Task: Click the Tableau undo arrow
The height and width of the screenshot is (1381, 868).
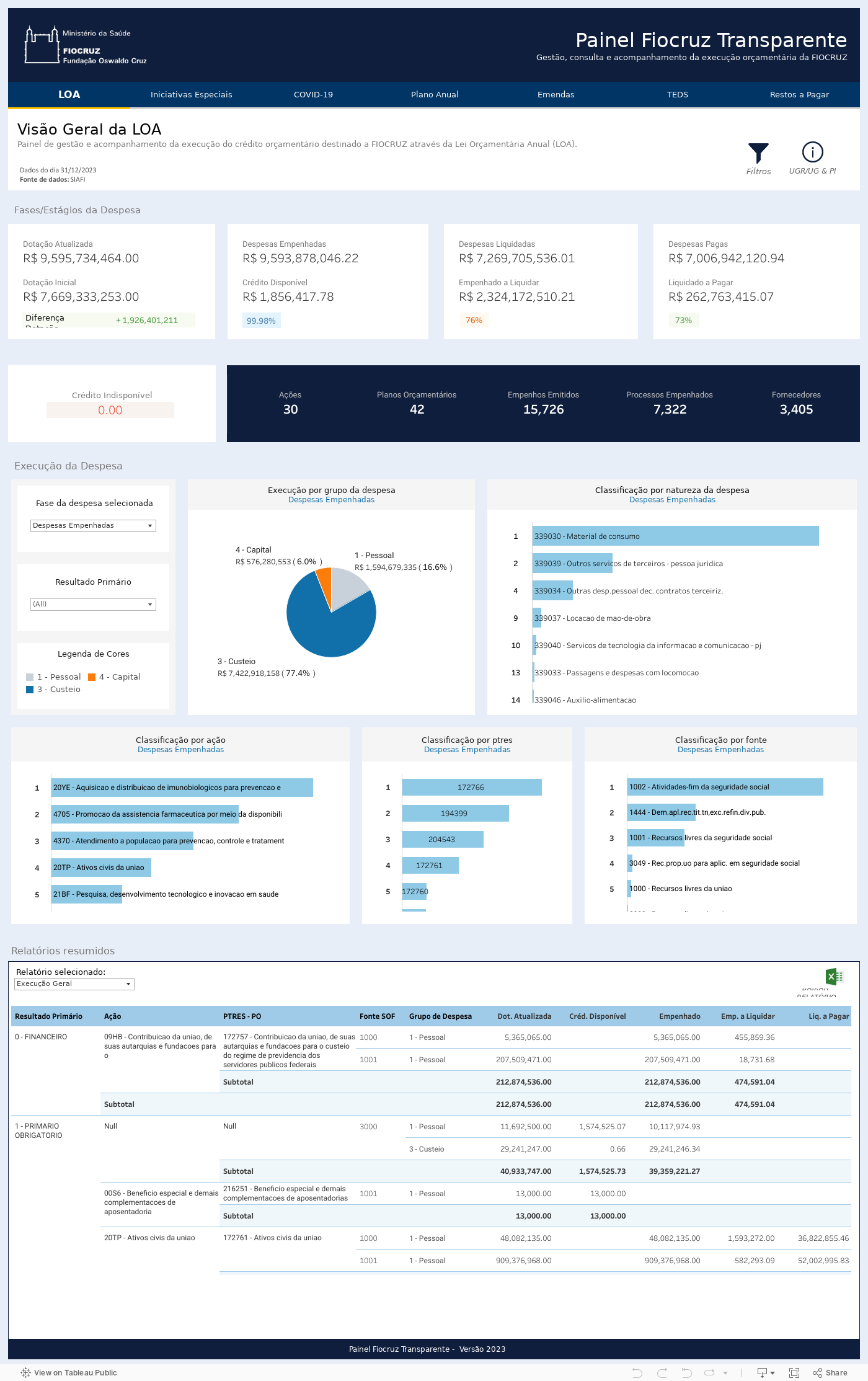Action: pos(637,1372)
